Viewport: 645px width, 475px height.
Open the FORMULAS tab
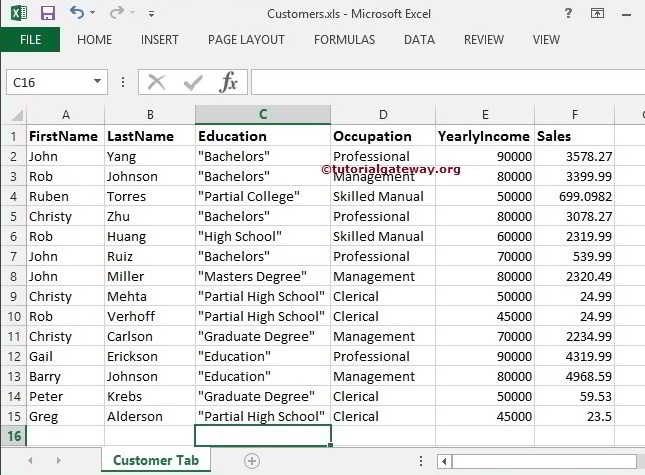pyautogui.click(x=344, y=39)
